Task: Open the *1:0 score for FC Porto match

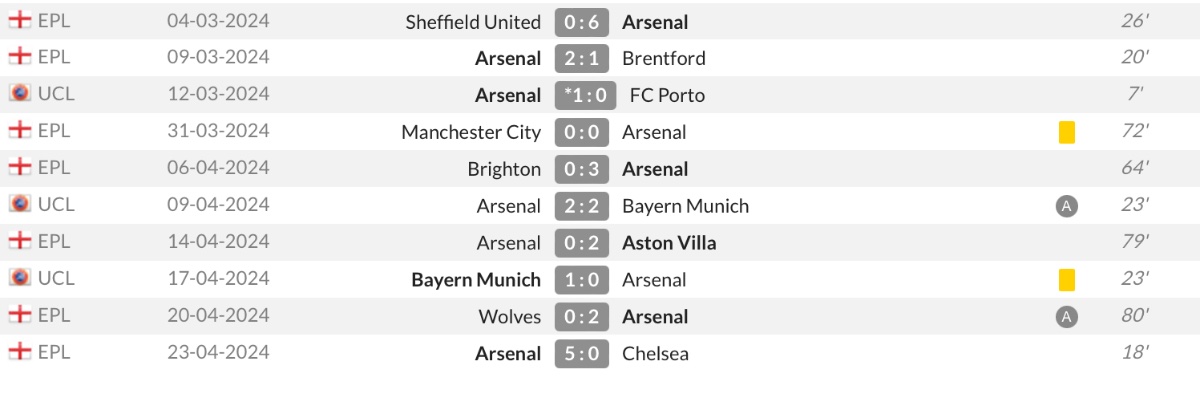Action: click(x=585, y=95)
